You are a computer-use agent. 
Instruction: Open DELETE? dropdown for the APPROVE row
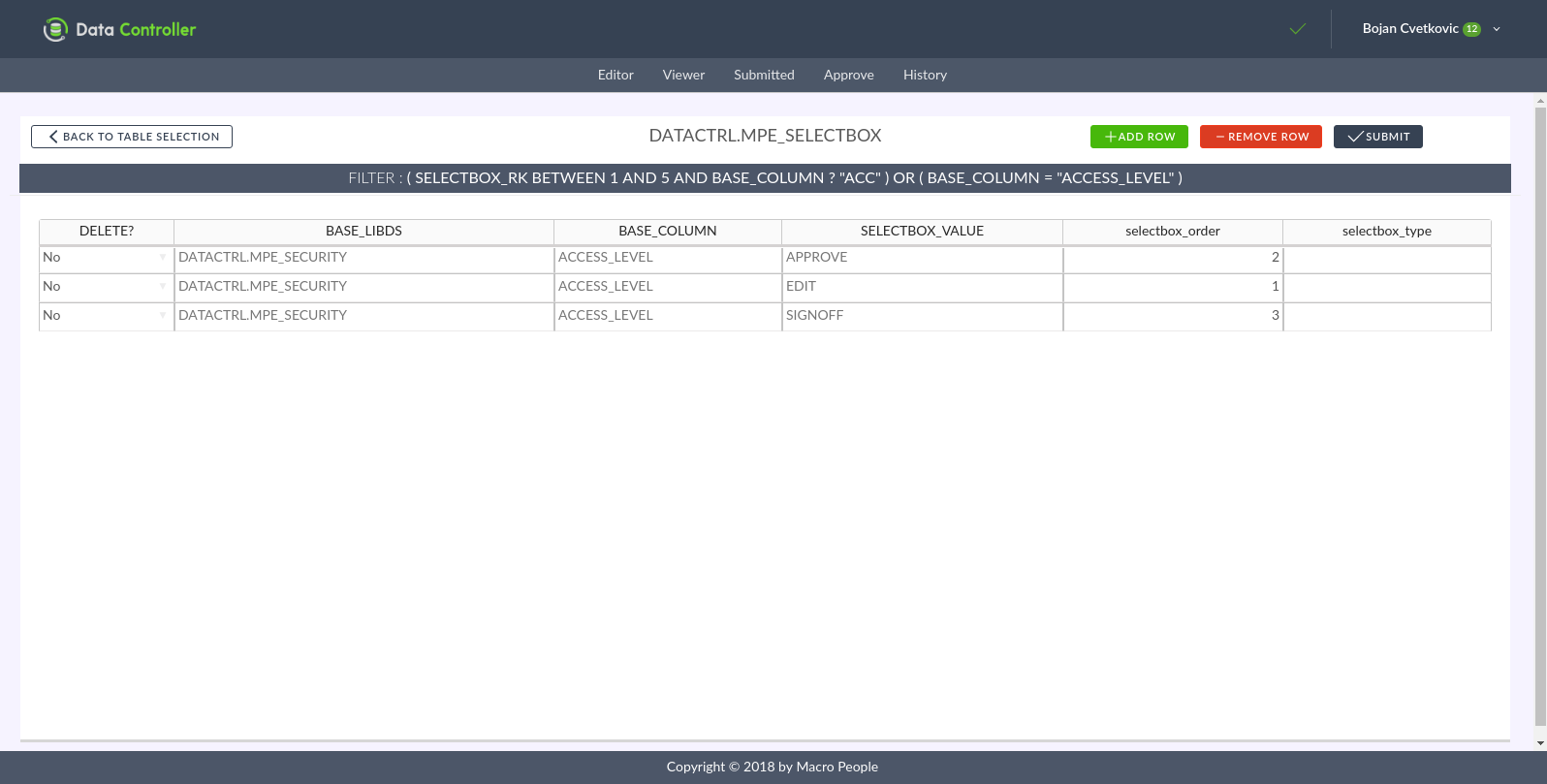click(x=162, y=258)
